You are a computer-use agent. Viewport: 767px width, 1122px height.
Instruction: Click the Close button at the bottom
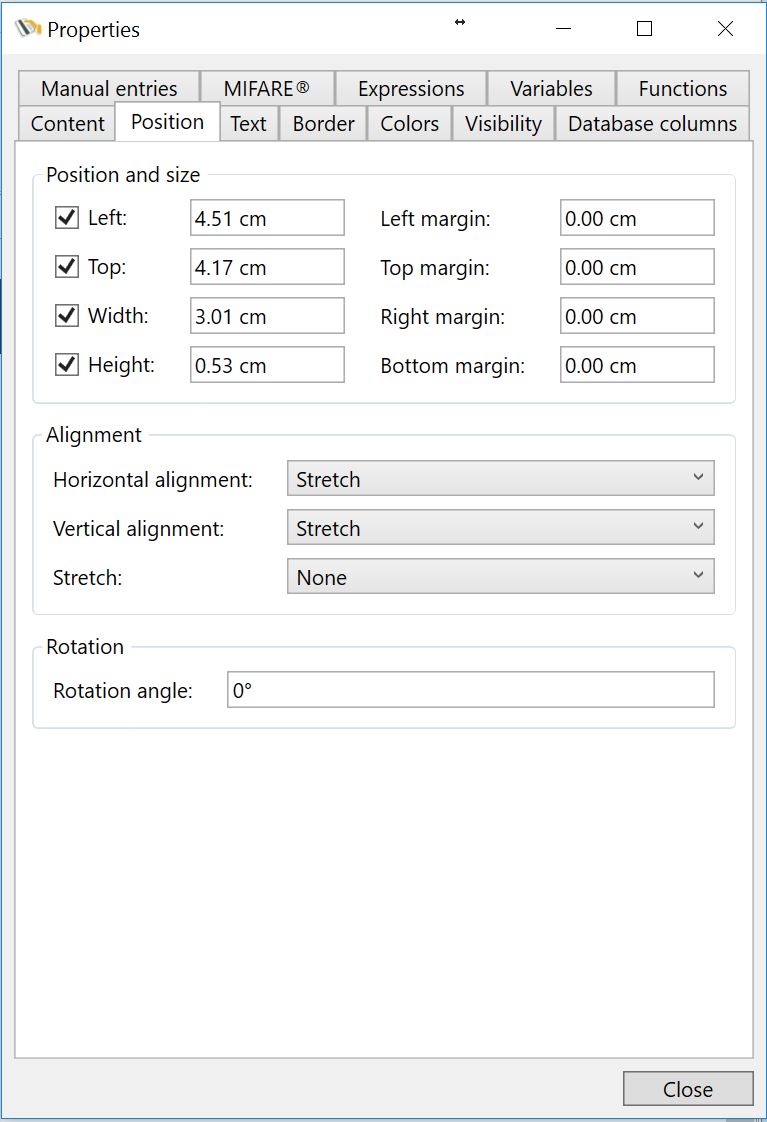(x=688, y=1088)
